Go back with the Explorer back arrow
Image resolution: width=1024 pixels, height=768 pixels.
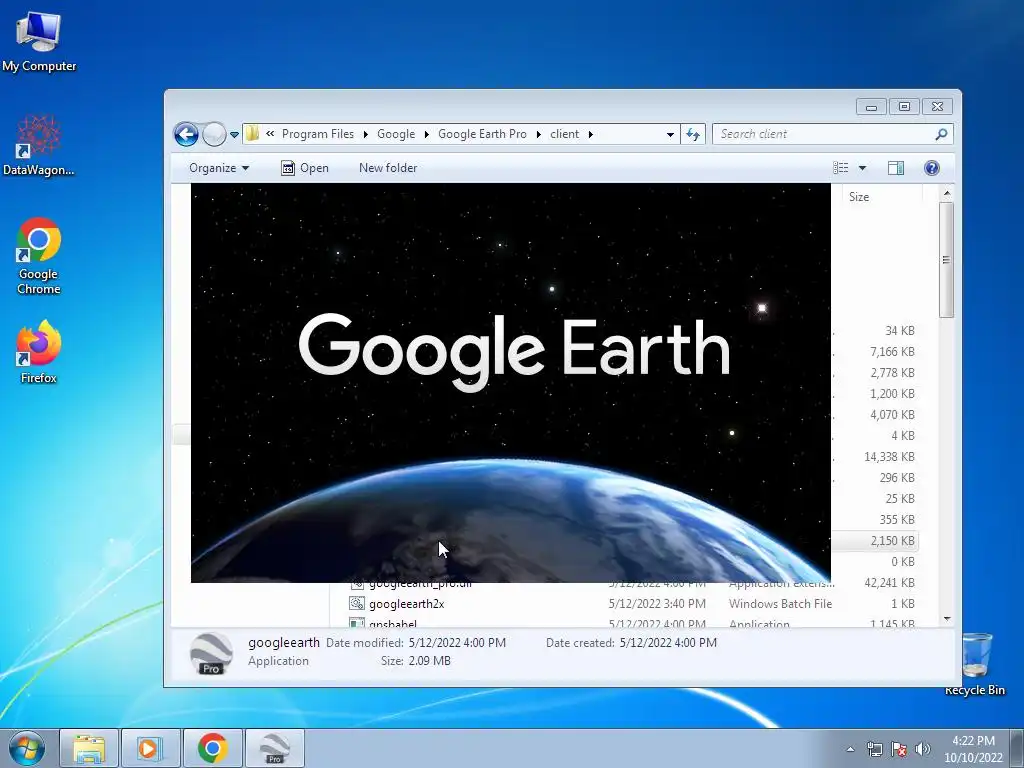click(x=186, y=135)
